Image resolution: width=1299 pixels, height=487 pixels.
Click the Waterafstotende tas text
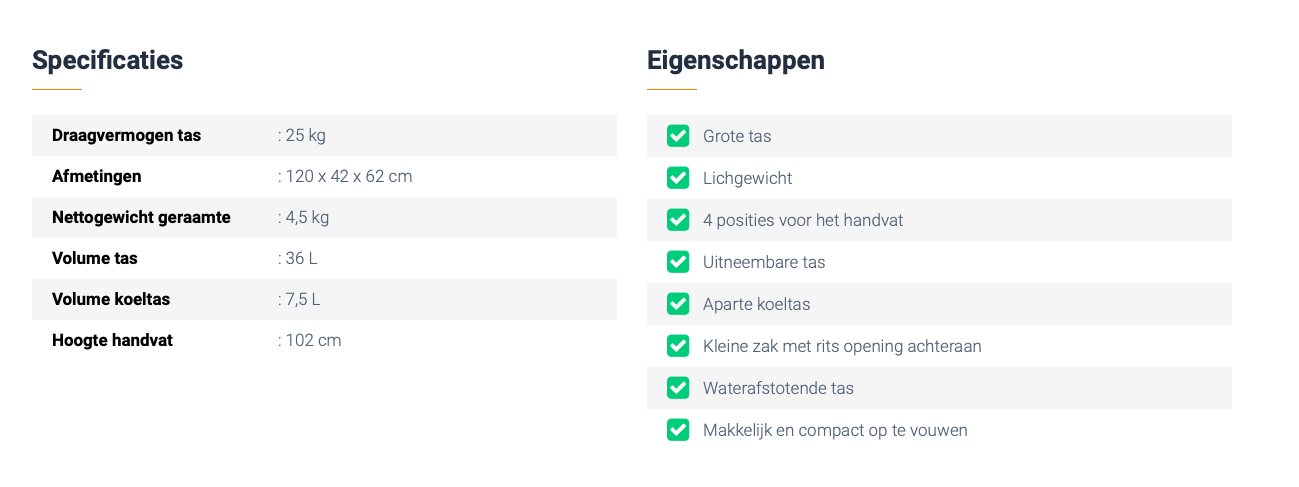[x=778, y=388]
